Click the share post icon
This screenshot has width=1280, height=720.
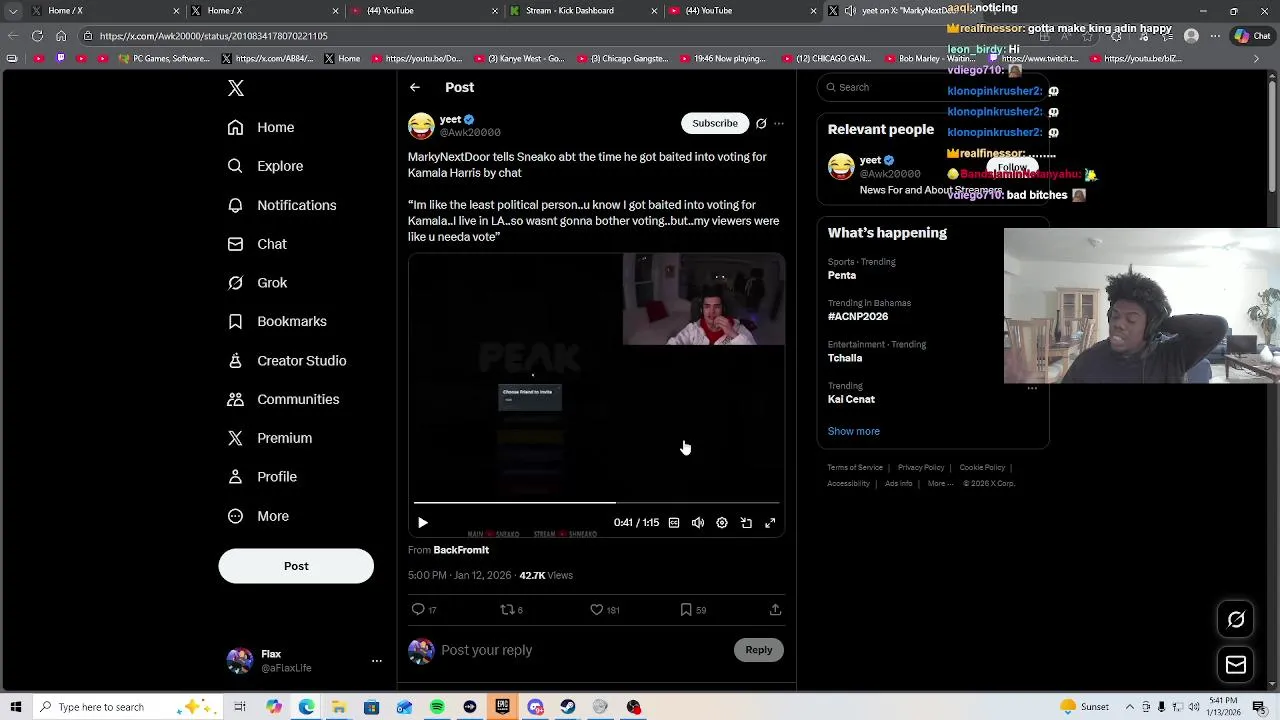click(775, 609)
